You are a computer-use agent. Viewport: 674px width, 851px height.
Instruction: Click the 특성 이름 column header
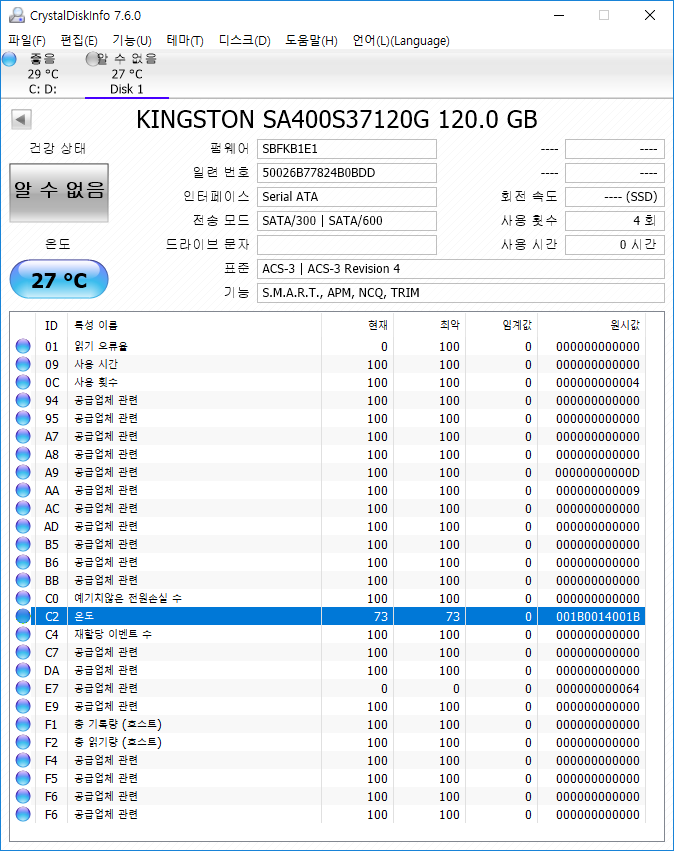(x=194, y=325)
